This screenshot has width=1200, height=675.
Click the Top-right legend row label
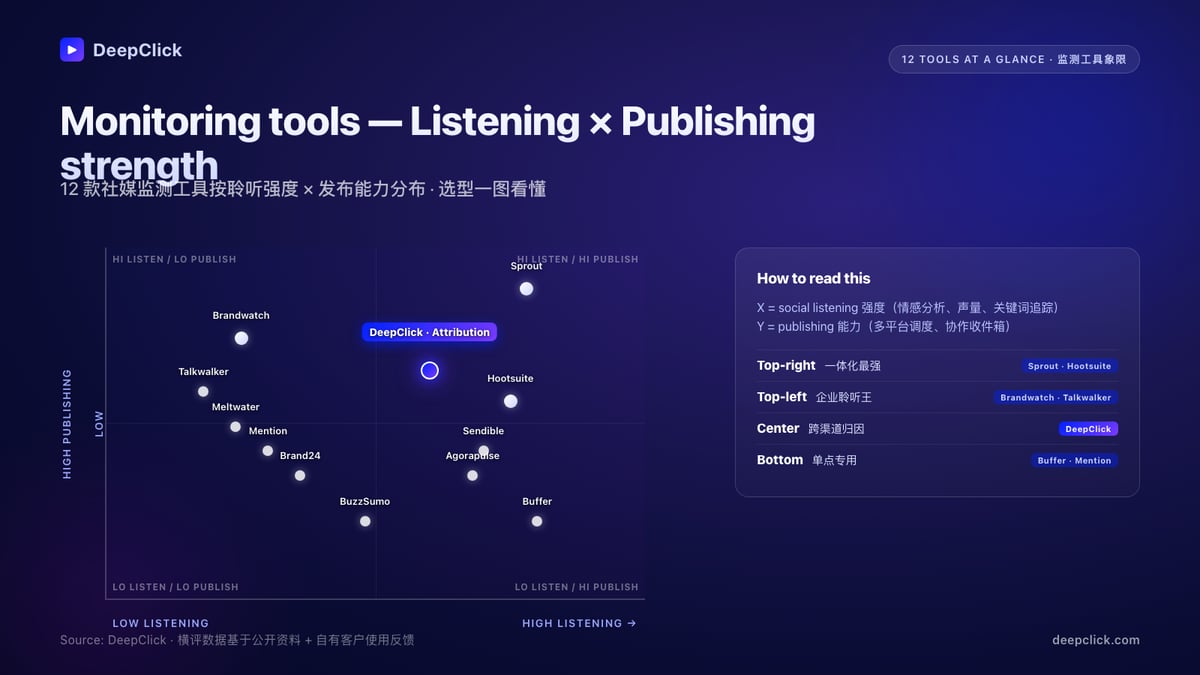click(x=786, y=366)
